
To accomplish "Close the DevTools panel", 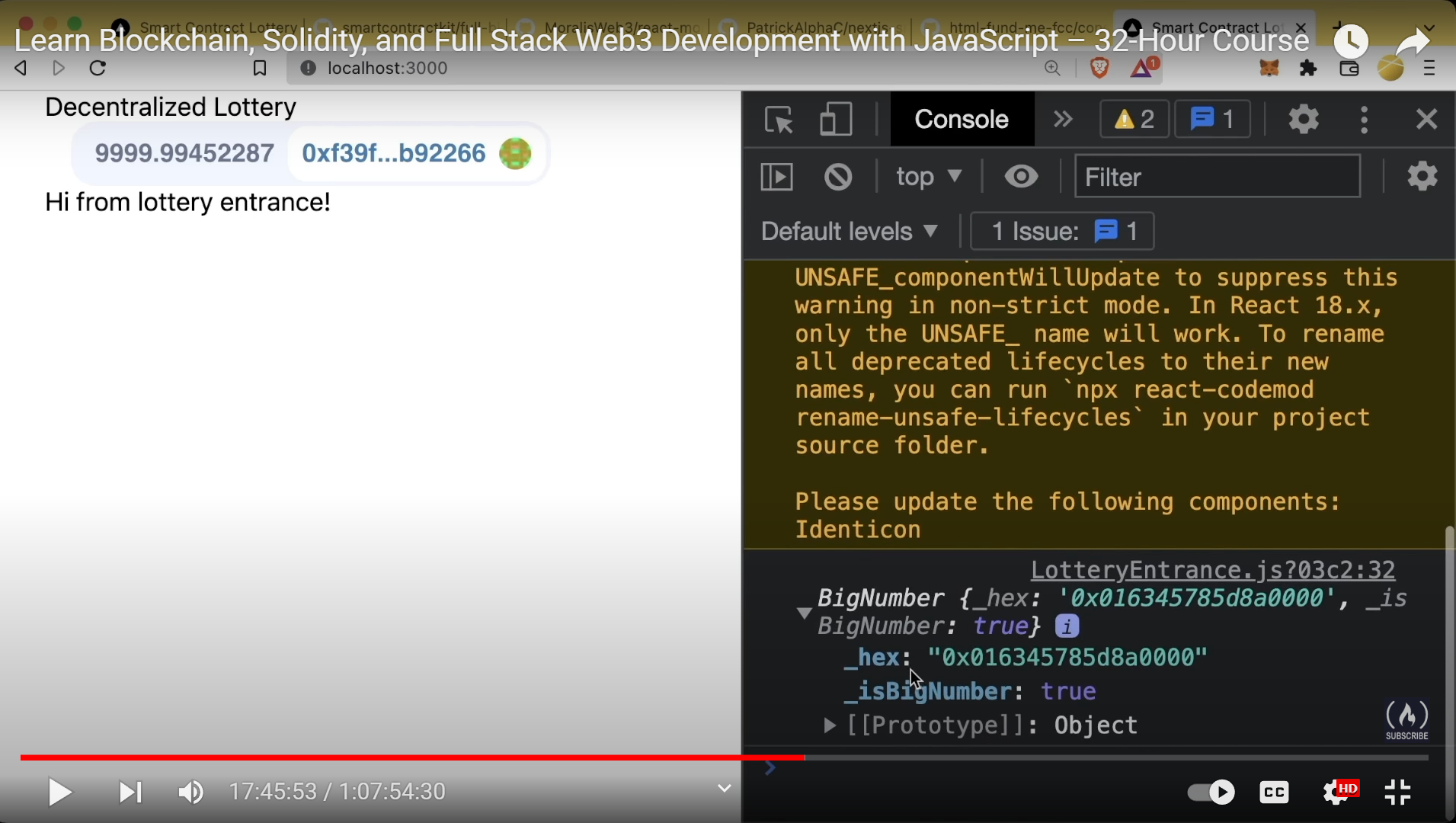I will point(1426,120).
